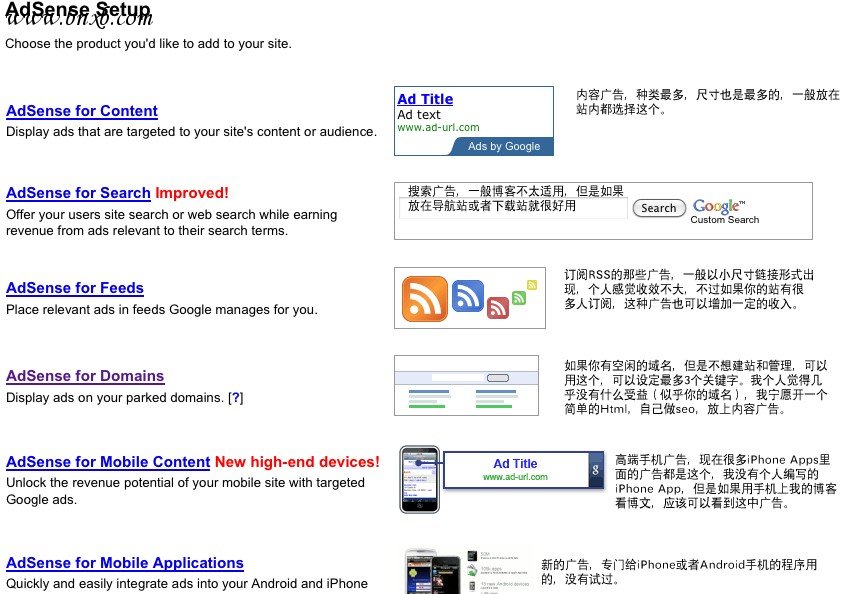The width and height of the screenshot is (844, 594).
Task: Click the custom search input field
Action: (x=513, y=208)
